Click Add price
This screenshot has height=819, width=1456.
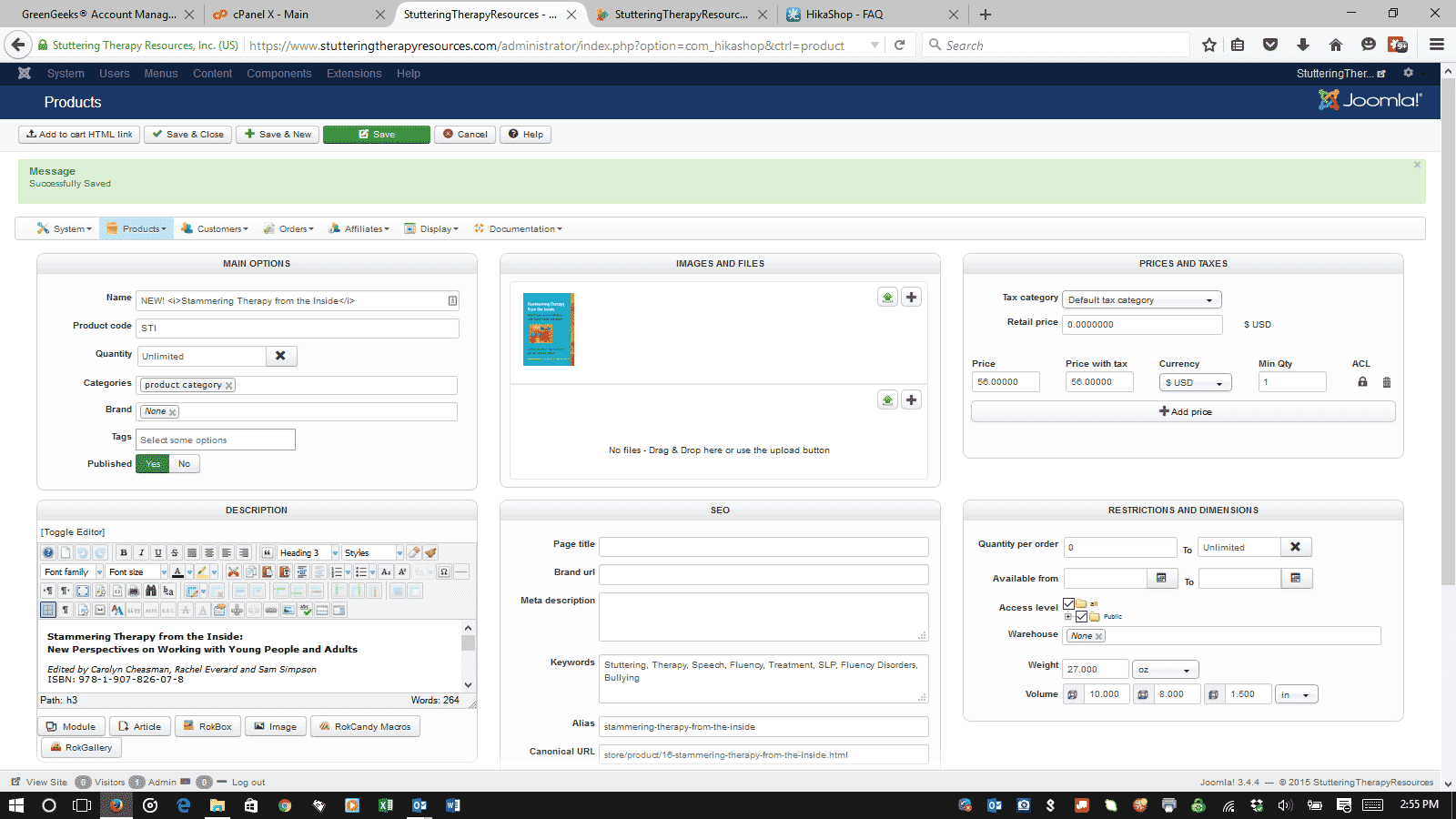(1183, 411)
